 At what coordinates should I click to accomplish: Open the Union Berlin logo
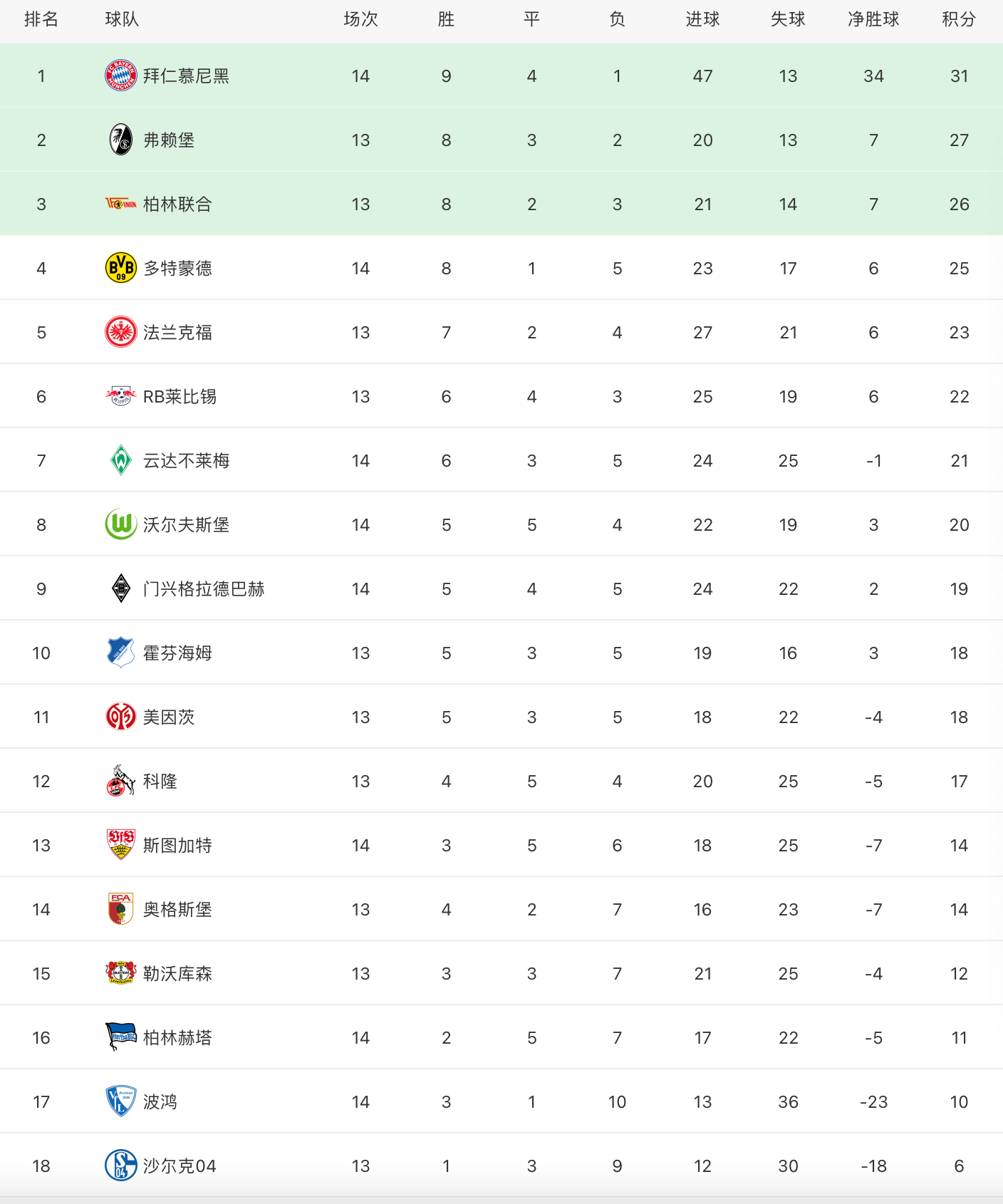pos(120,204)
